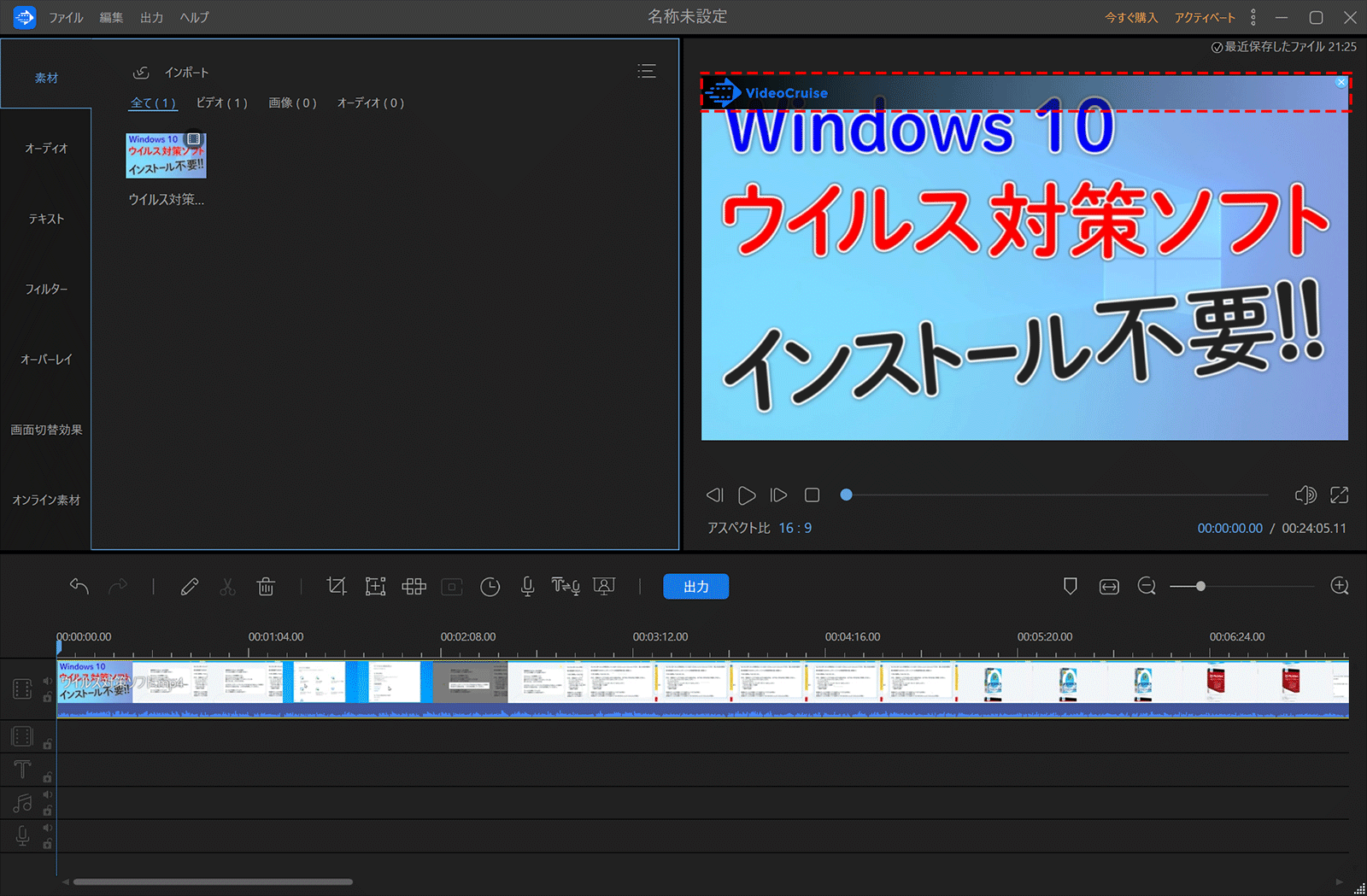
Task: Stop the preview playback
Action: 812,495
